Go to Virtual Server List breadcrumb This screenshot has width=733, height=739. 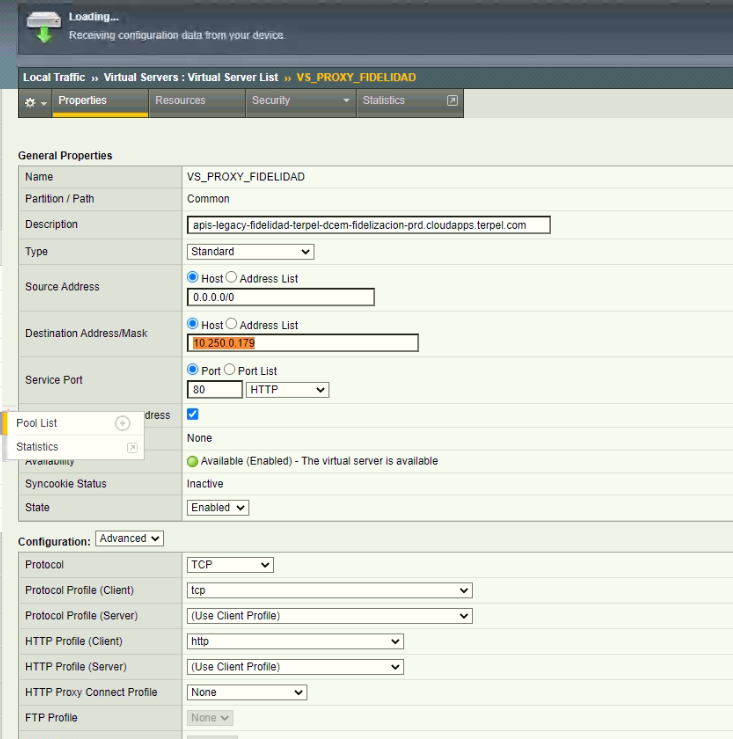click(191, 77)
